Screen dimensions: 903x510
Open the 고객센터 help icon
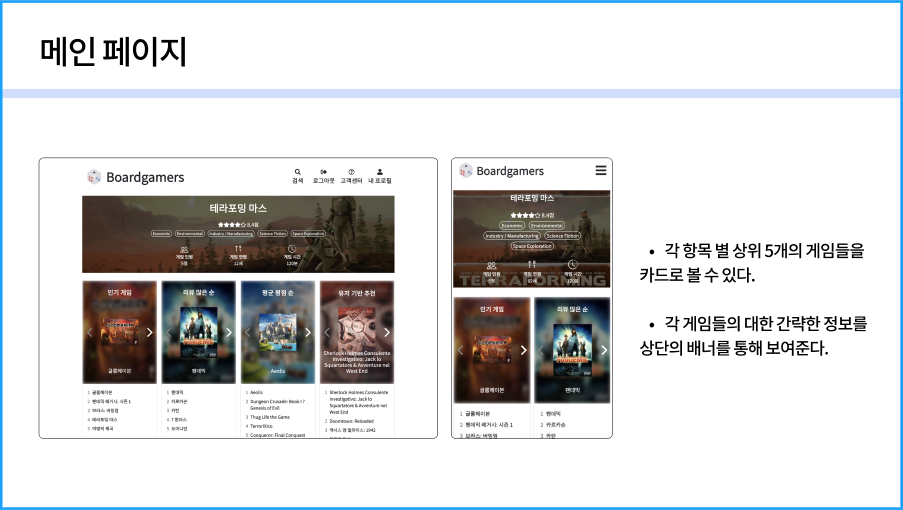[x=351, y=172]
